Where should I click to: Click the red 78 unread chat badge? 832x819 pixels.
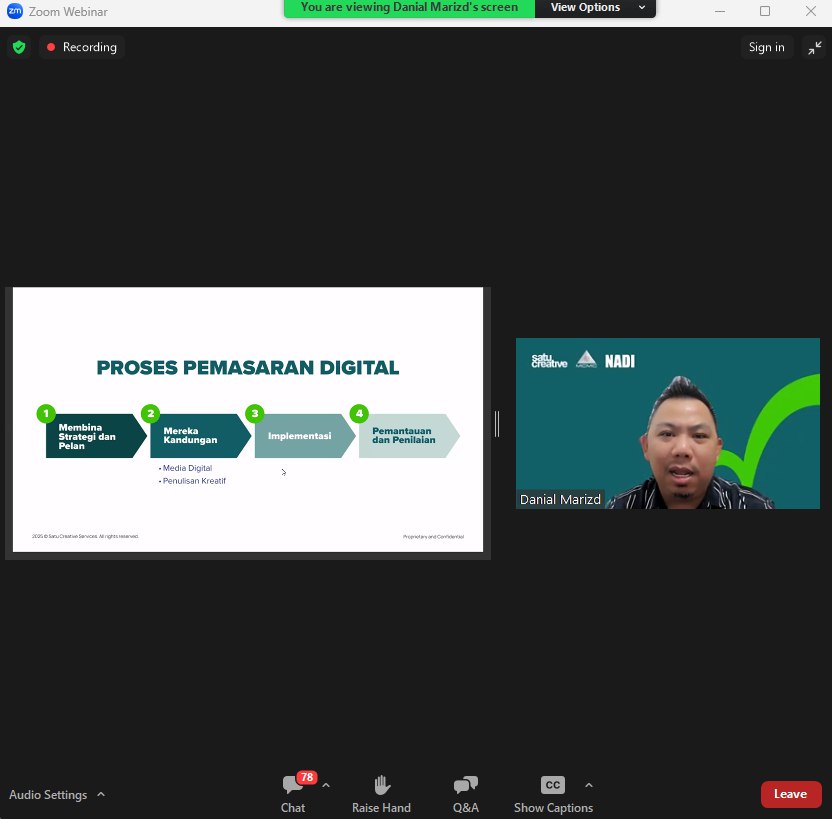pyautogui.click(x=306, y=777)
